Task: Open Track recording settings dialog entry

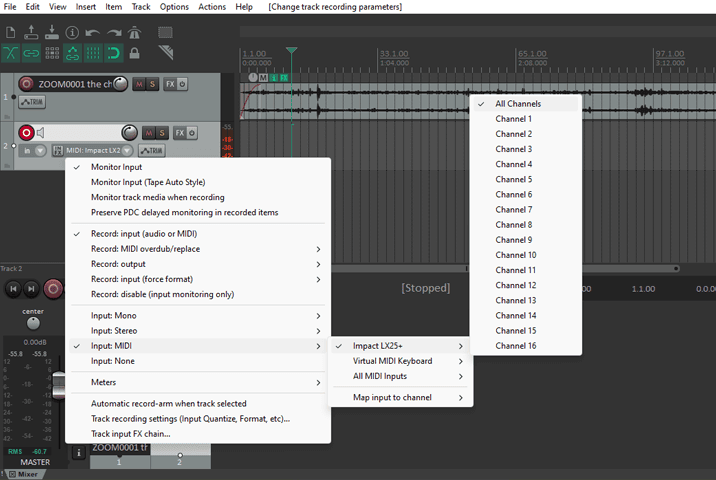Action: coord(198,419)
